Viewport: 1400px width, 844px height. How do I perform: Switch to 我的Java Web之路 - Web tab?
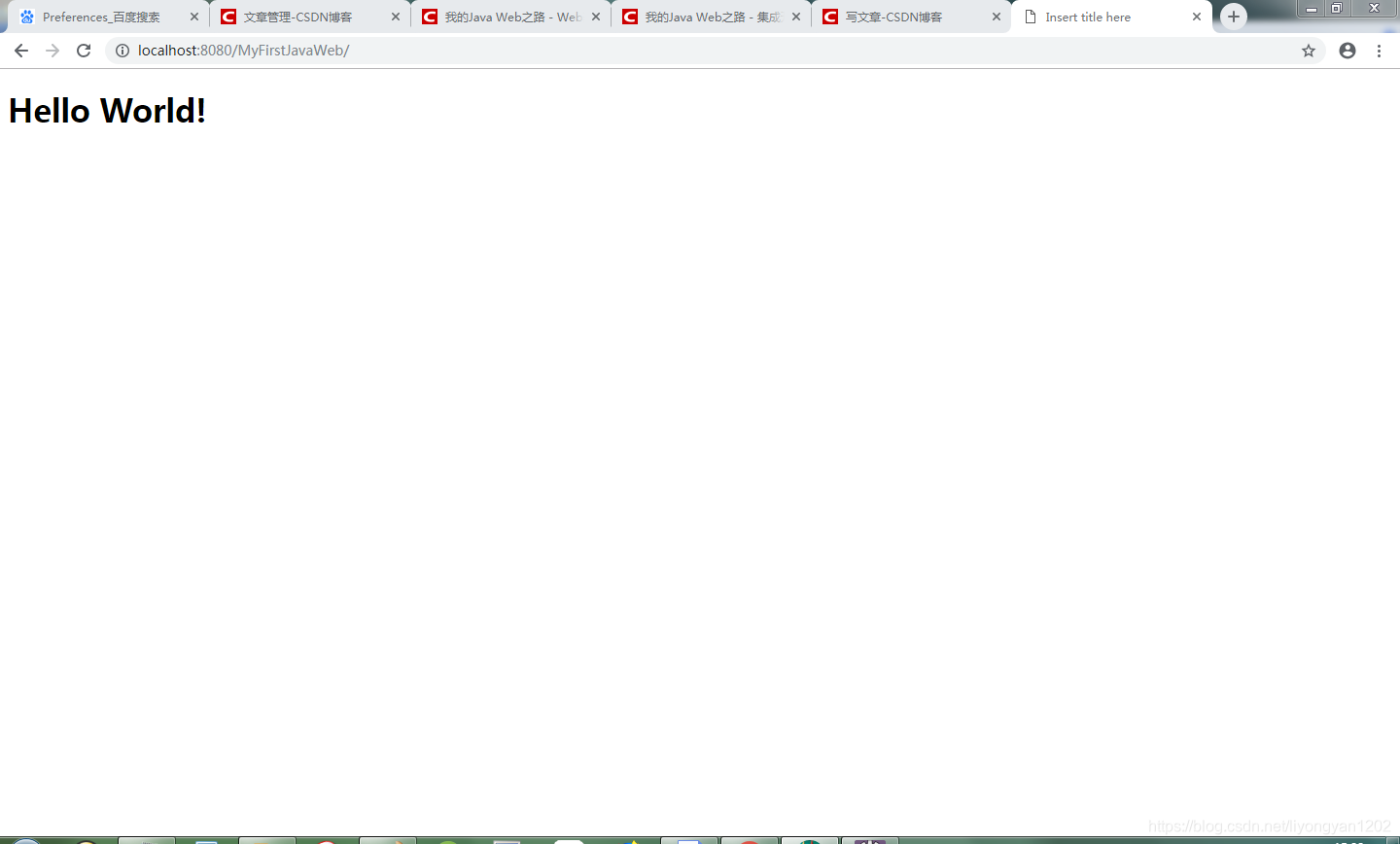(x=510, y=18)
